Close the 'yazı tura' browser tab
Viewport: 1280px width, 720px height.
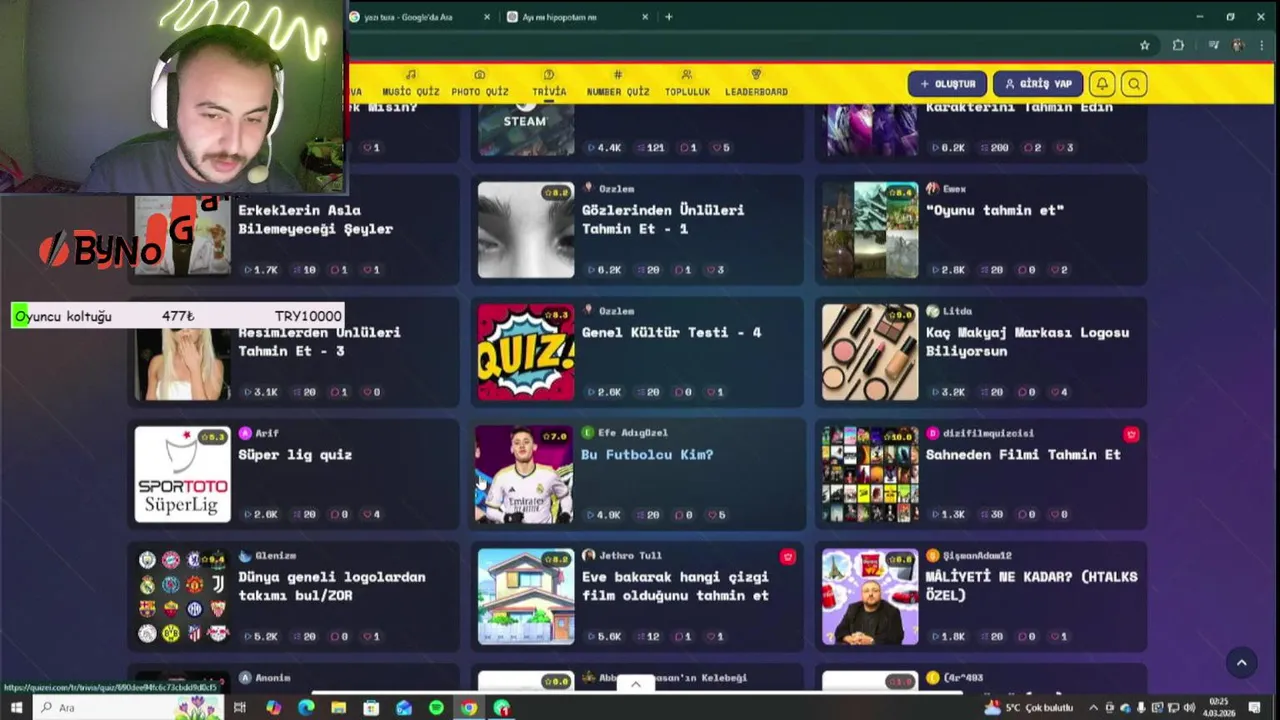(487, 17)
